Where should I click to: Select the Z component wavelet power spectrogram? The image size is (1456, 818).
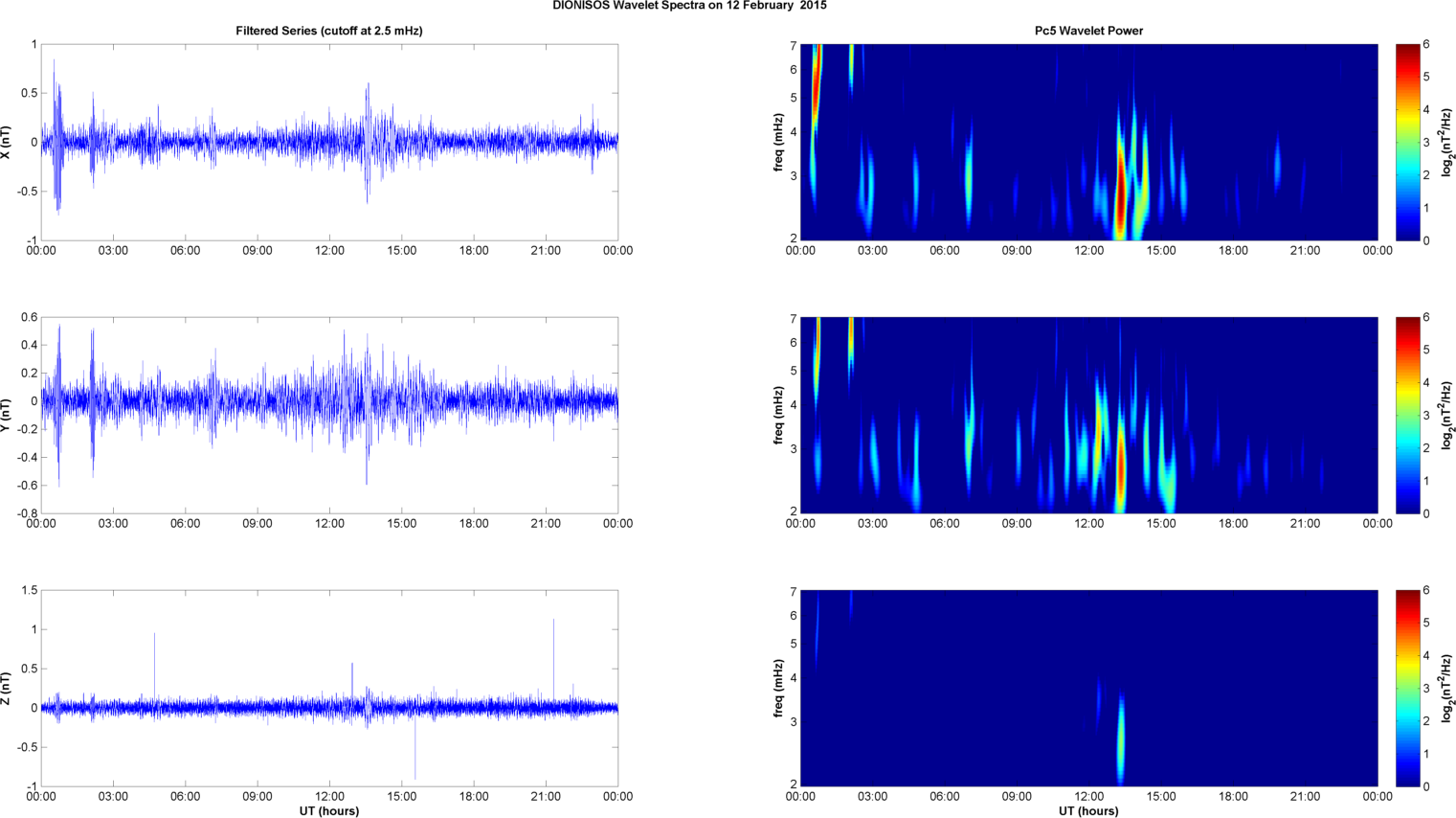click(1088, 688)
